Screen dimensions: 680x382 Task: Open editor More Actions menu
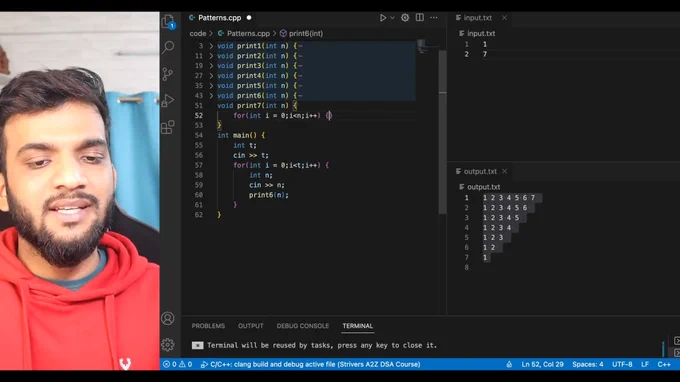click(x=434, y=18)
